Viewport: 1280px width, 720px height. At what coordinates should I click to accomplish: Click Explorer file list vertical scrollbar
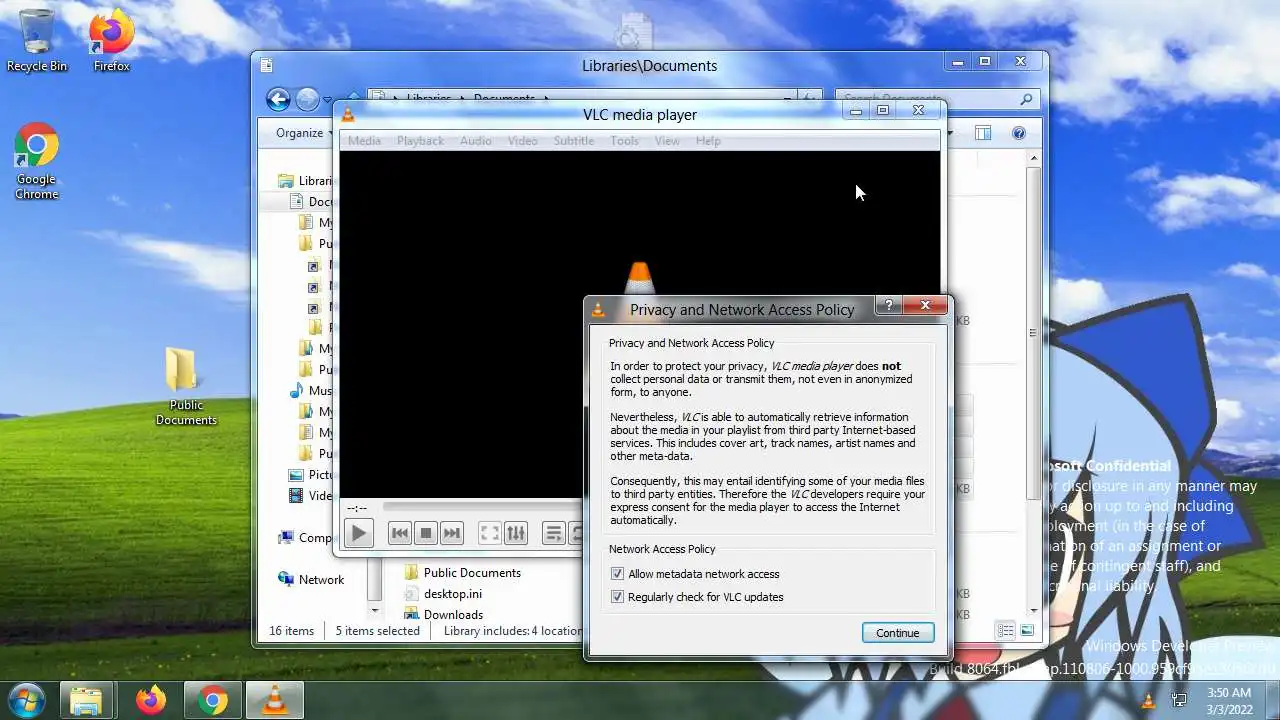pyautogui.click(x=1034, y=333)
